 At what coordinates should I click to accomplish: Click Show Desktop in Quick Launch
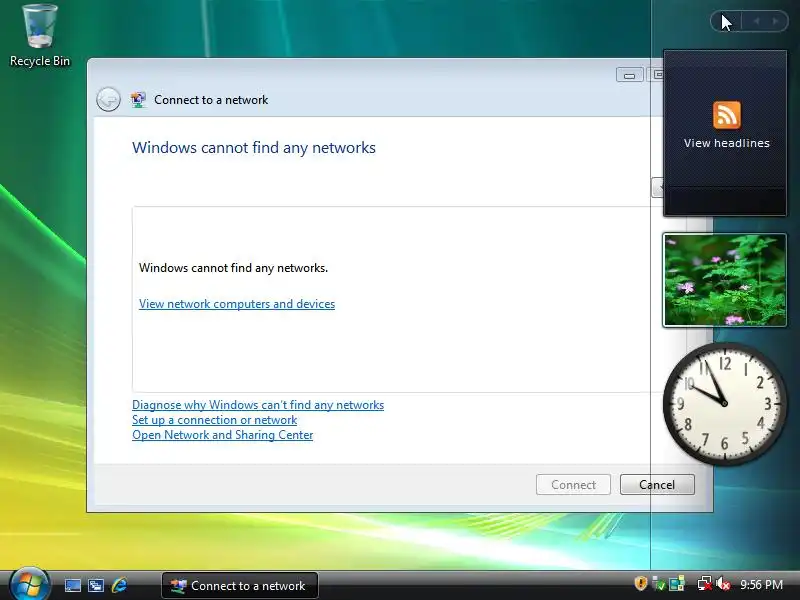[x=72, y=585]
